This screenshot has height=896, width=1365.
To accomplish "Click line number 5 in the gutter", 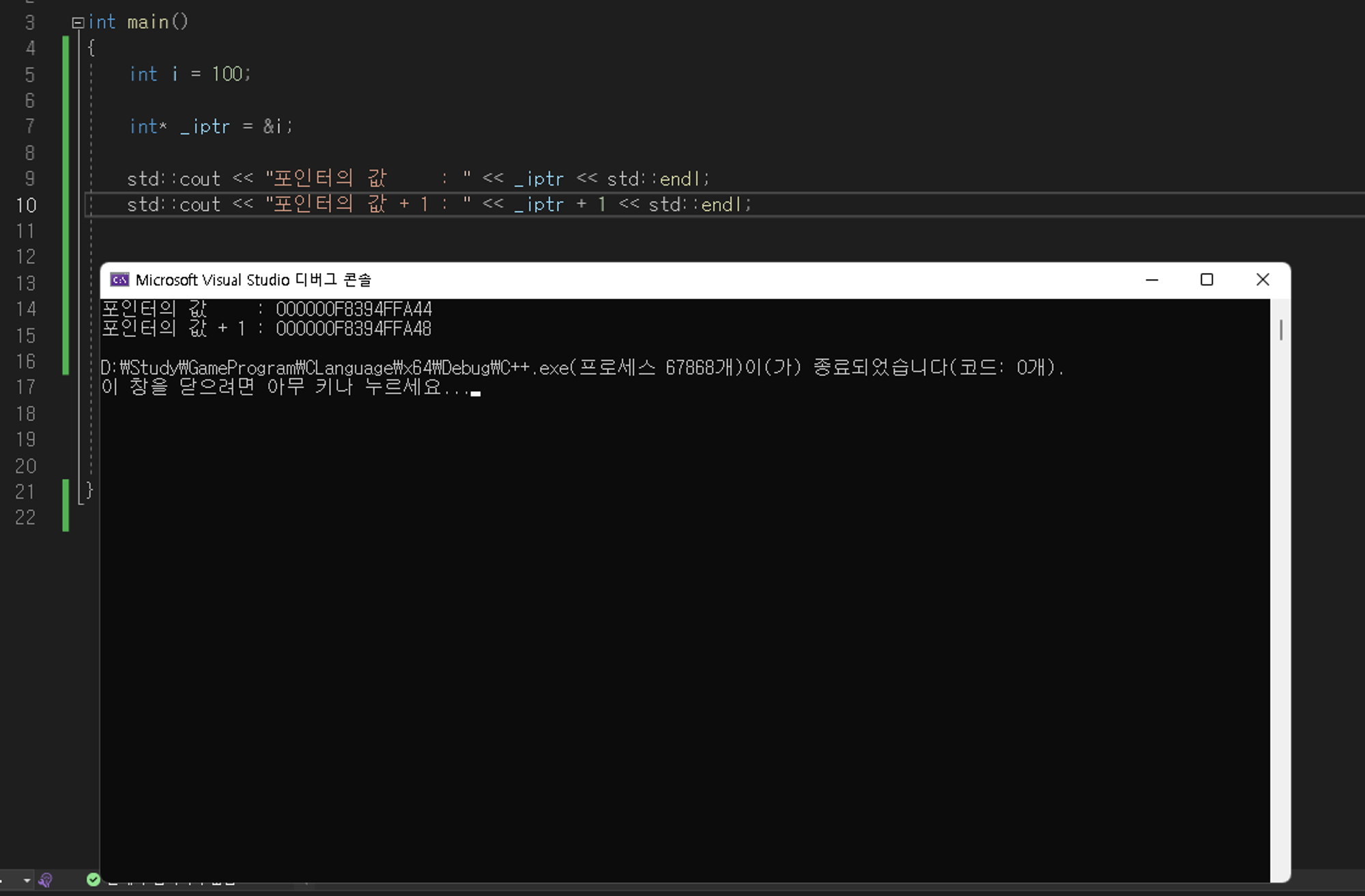I will pos(29,74).
